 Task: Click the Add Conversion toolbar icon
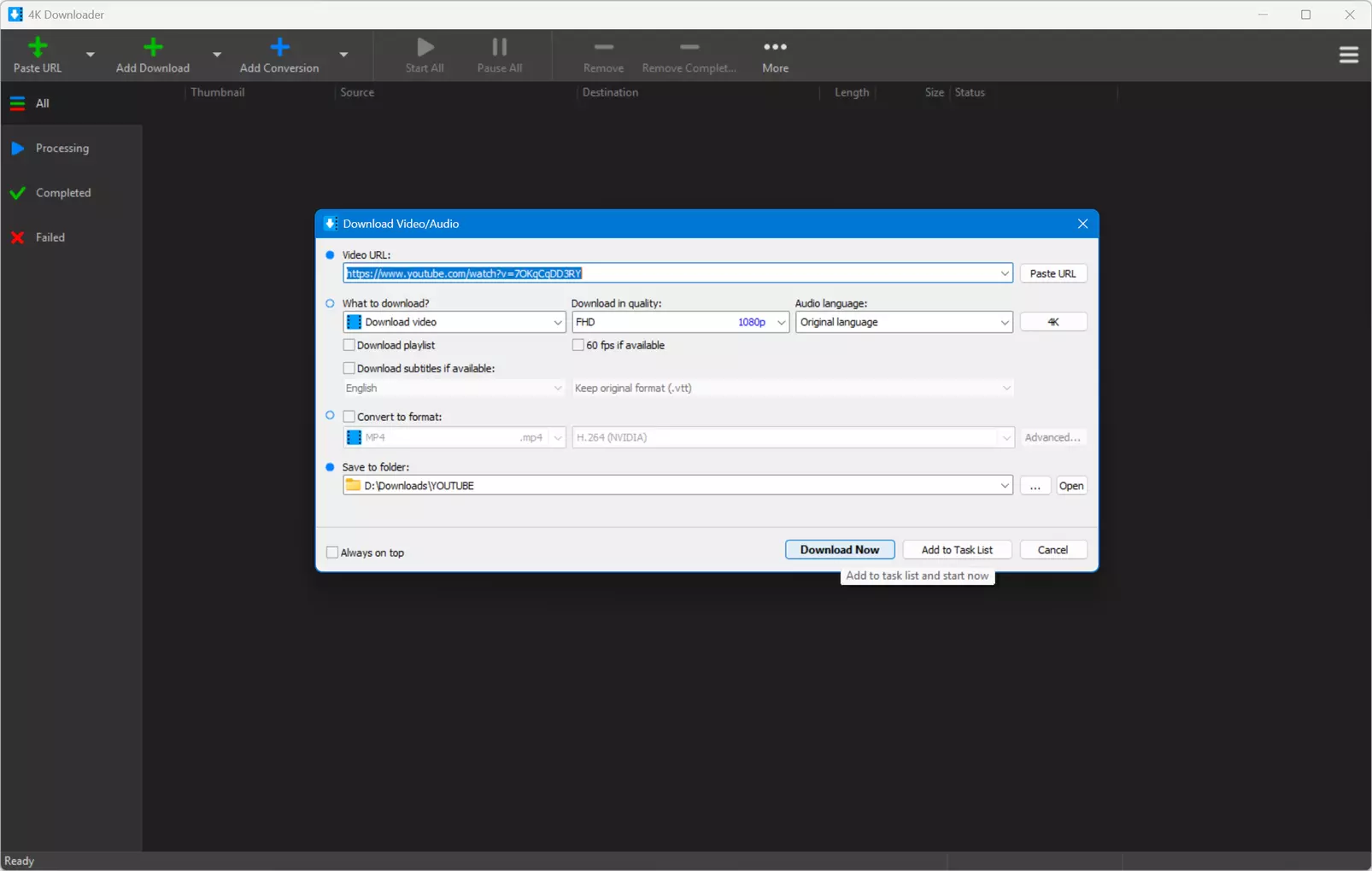click(279, 47)
